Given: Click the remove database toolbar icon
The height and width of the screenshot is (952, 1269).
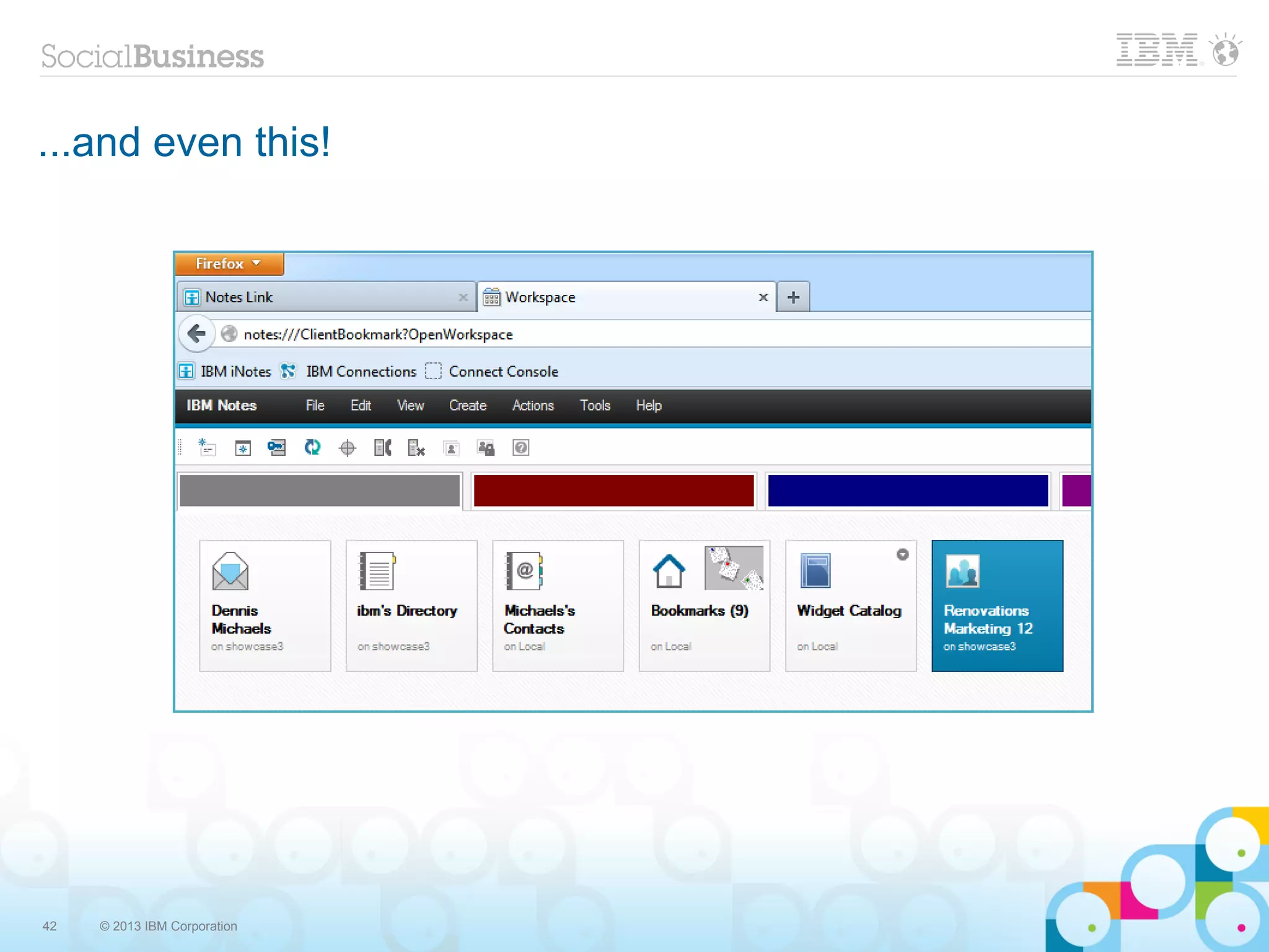Looking at the screenshot, I should click(x=416, y=447).
